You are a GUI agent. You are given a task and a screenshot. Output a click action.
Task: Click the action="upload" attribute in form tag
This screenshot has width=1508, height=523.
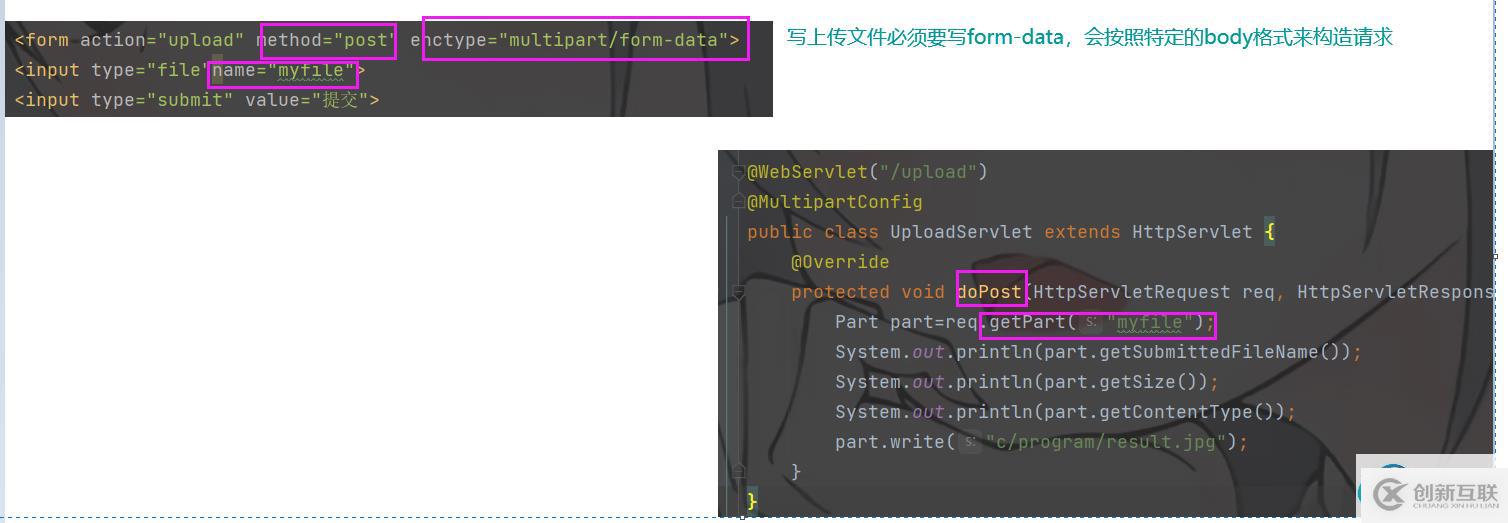tap(162, 40)
